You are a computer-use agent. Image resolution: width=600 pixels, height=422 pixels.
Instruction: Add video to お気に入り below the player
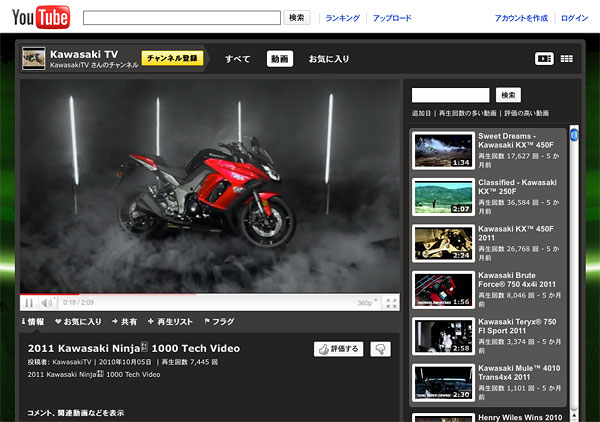point(78,322)
